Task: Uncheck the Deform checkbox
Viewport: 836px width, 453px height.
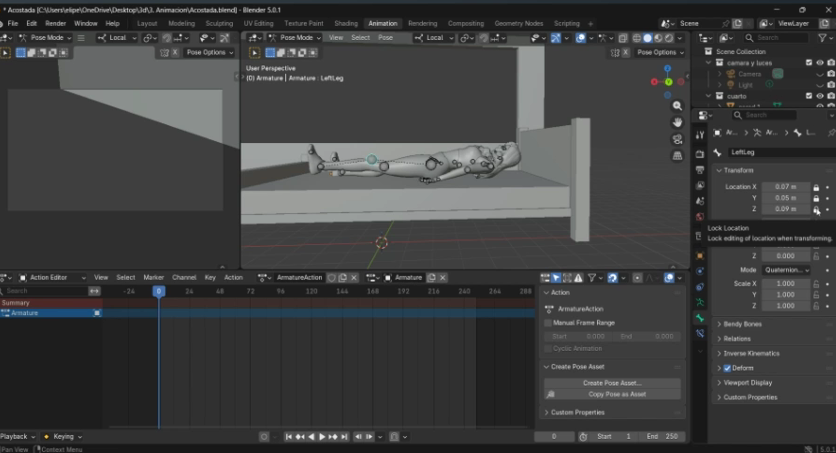Action: coord(727,368)
